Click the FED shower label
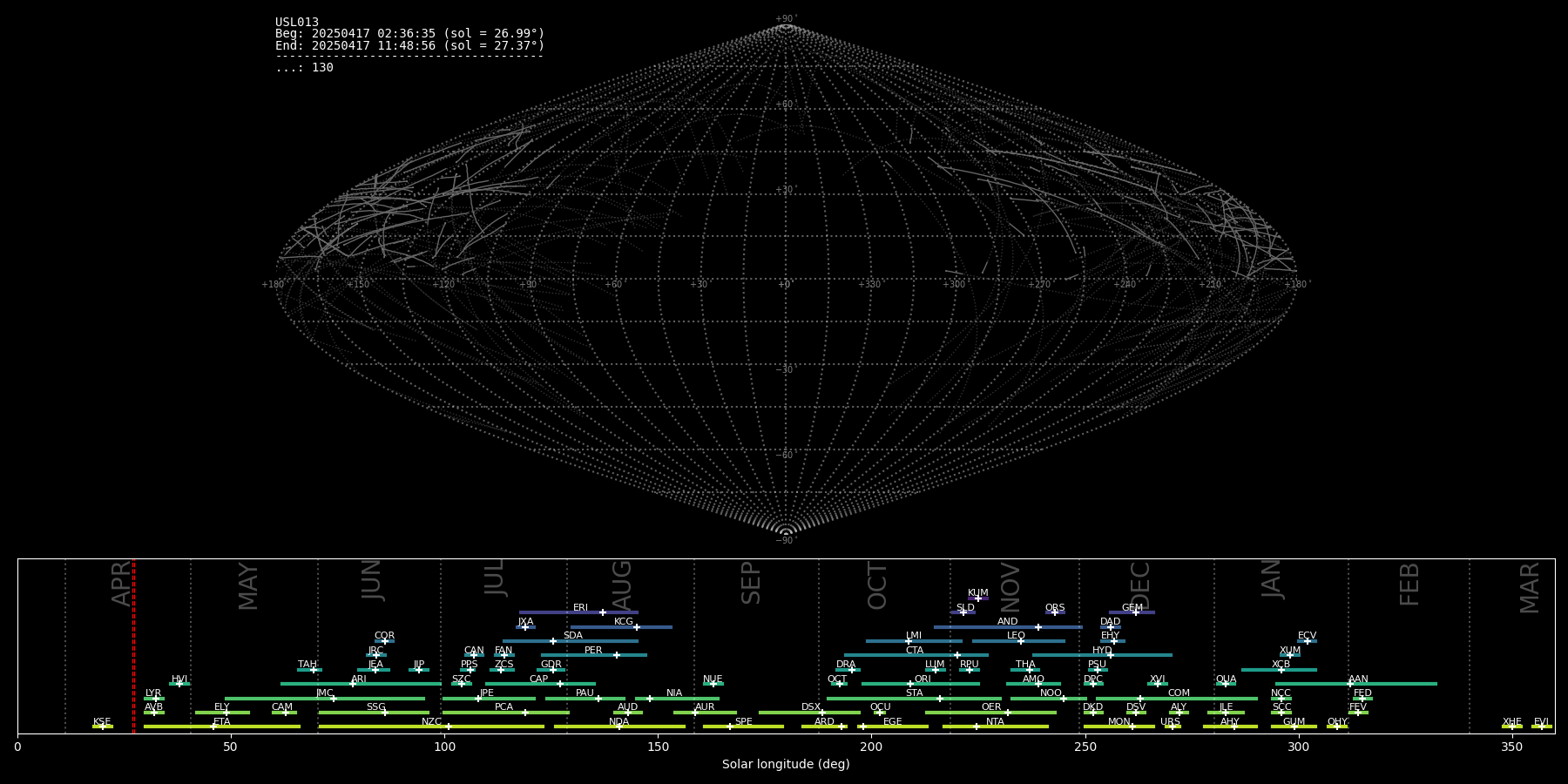 tap(1362, 693)
